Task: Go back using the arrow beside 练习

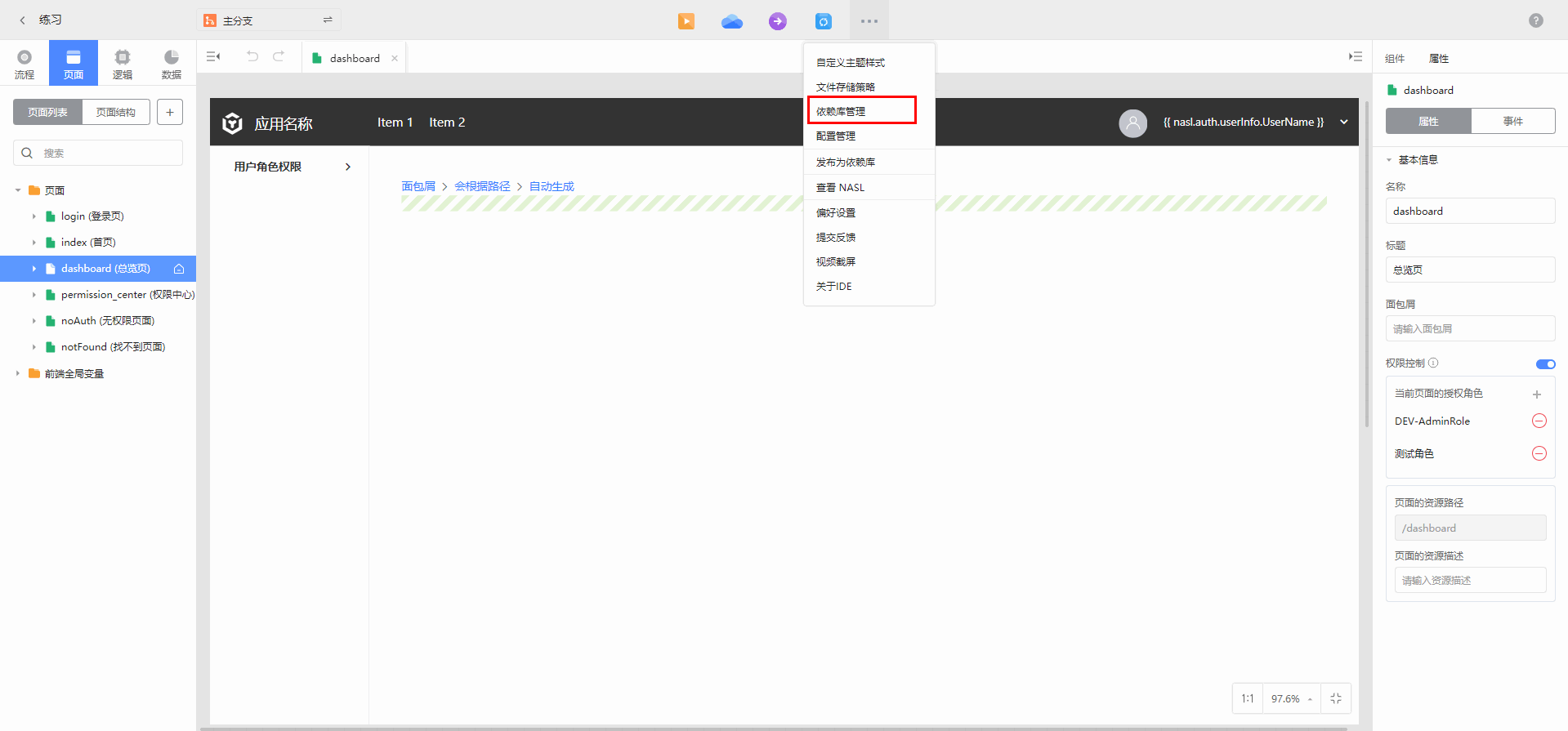Action: pos(22,20)
